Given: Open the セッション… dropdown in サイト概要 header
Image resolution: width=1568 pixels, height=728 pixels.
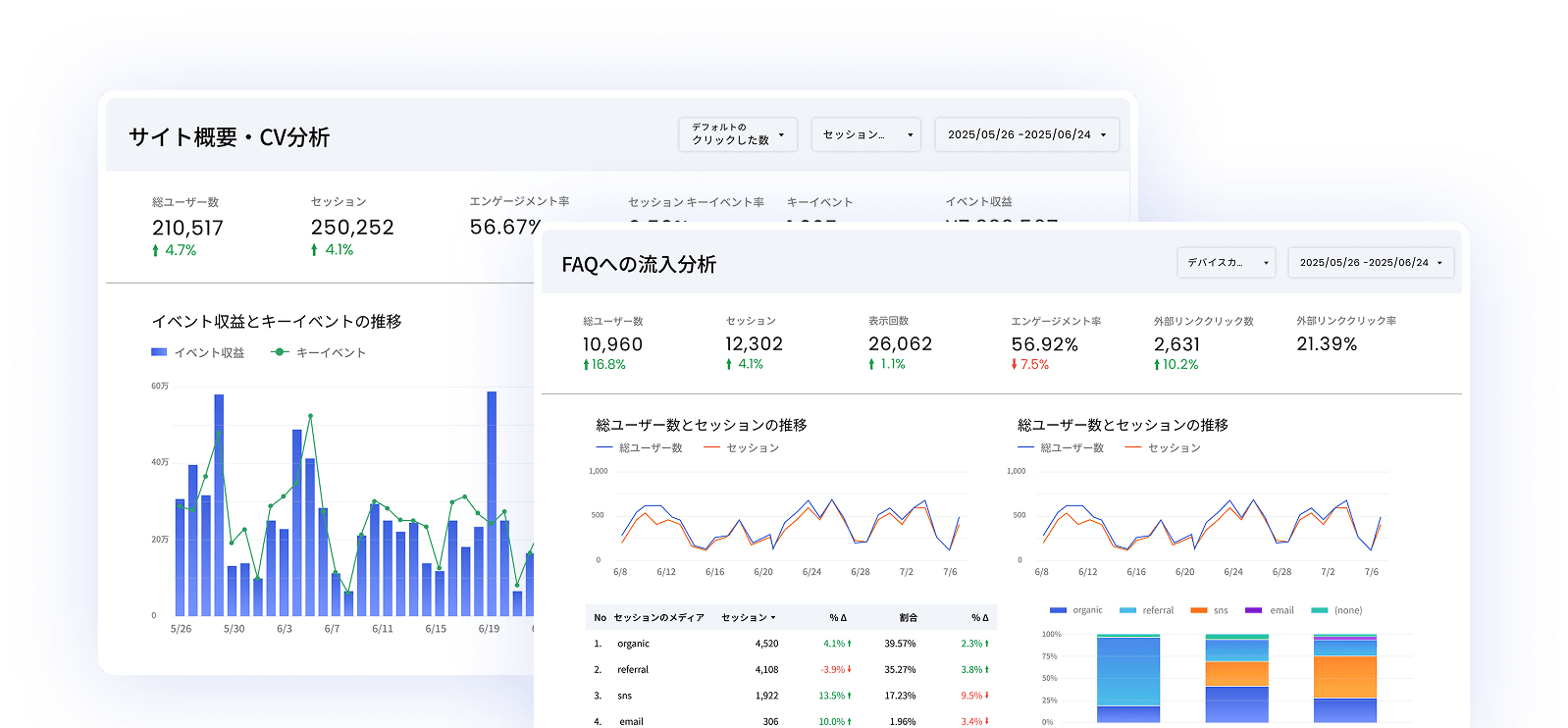Looking at the screenshot, I should click(866, 134).
